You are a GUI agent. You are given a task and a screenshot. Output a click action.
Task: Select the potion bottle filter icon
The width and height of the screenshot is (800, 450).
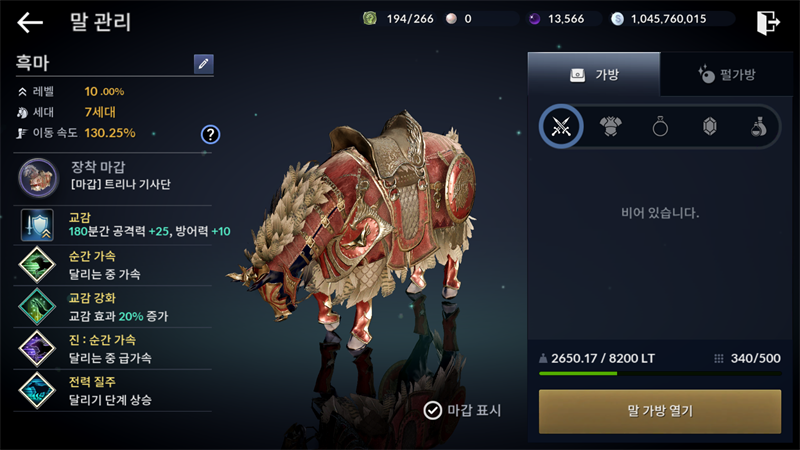[759, 126]
